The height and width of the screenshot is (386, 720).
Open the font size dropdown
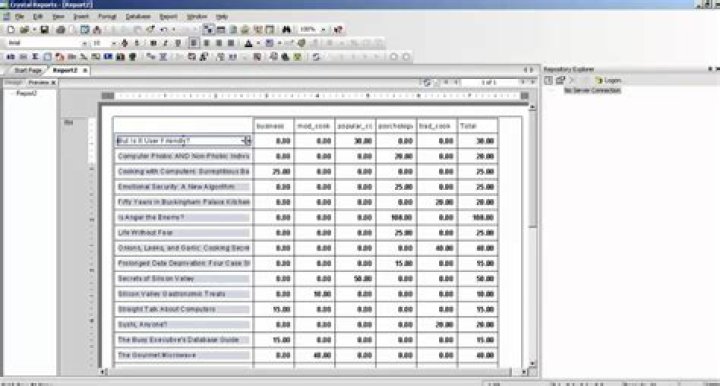114,43
